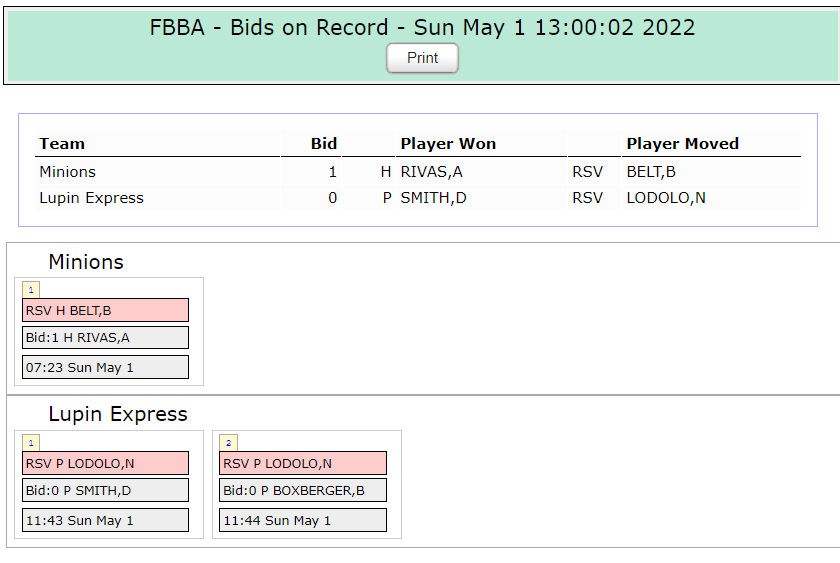Select the RSV H BELT,B pink box

[x=105, y=310]
